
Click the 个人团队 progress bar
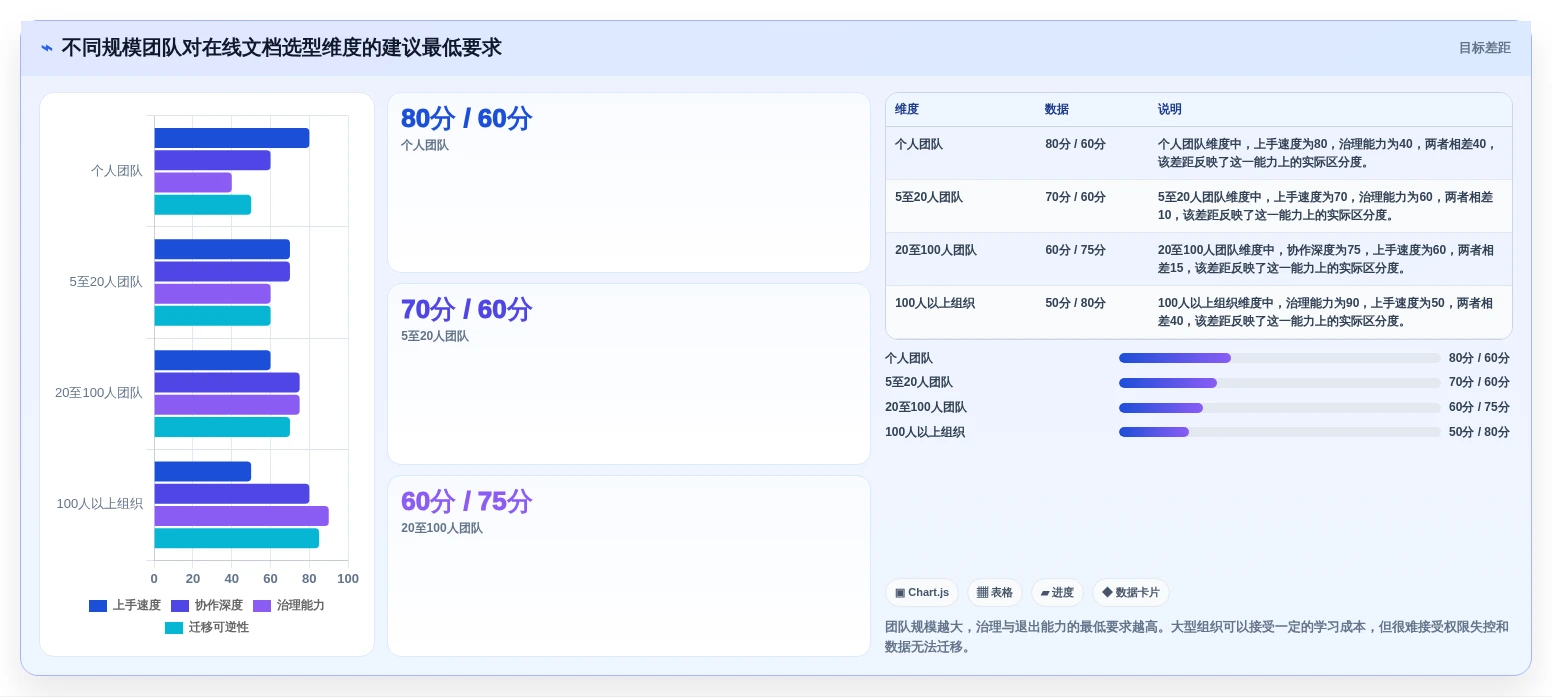(x=1280, y=358)
